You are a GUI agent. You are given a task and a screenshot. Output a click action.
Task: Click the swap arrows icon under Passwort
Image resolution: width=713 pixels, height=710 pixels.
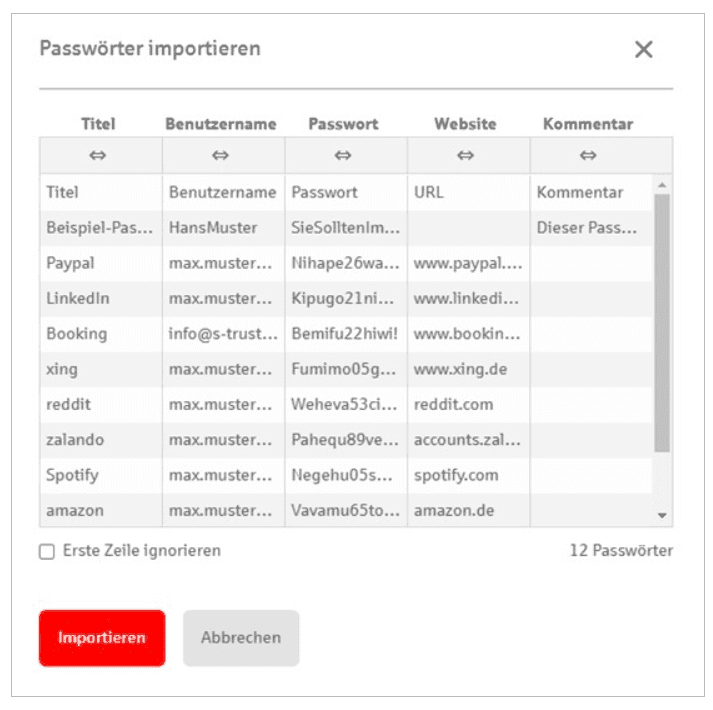pos(343,155)
